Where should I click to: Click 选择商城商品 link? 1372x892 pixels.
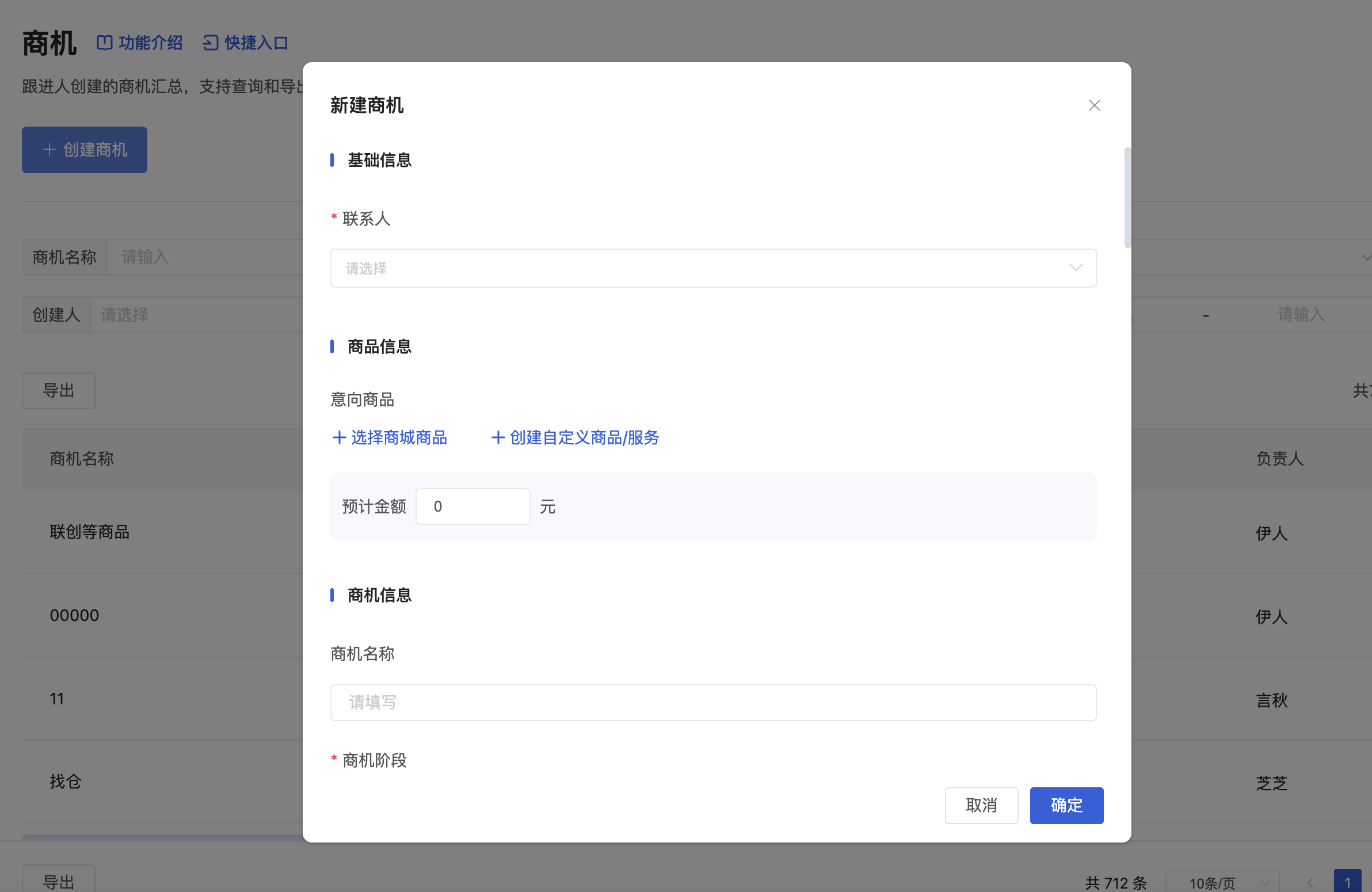coord(399,437)
